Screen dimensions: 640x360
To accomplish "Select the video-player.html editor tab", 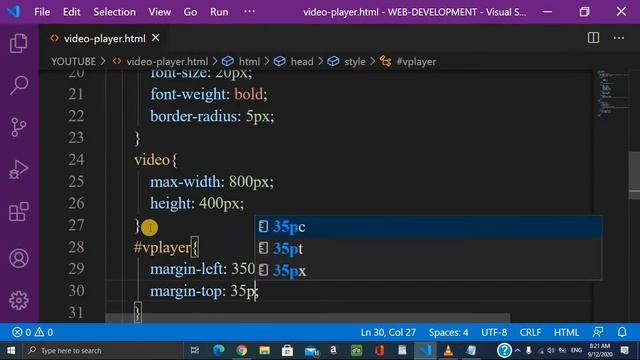I will click(x=104, y=38).
